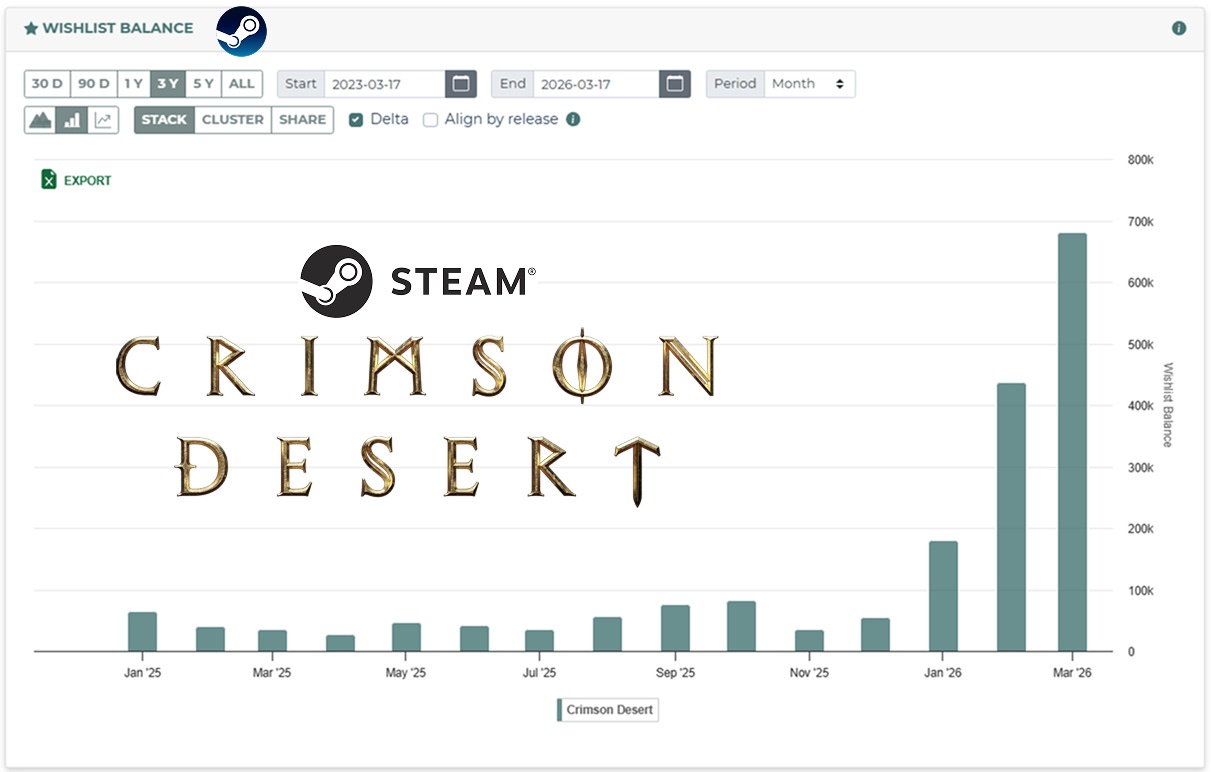The height and width of the screenshot is (772, 1211).
Task: Export the chart data to Excel
Action: [x=76, y=180]
